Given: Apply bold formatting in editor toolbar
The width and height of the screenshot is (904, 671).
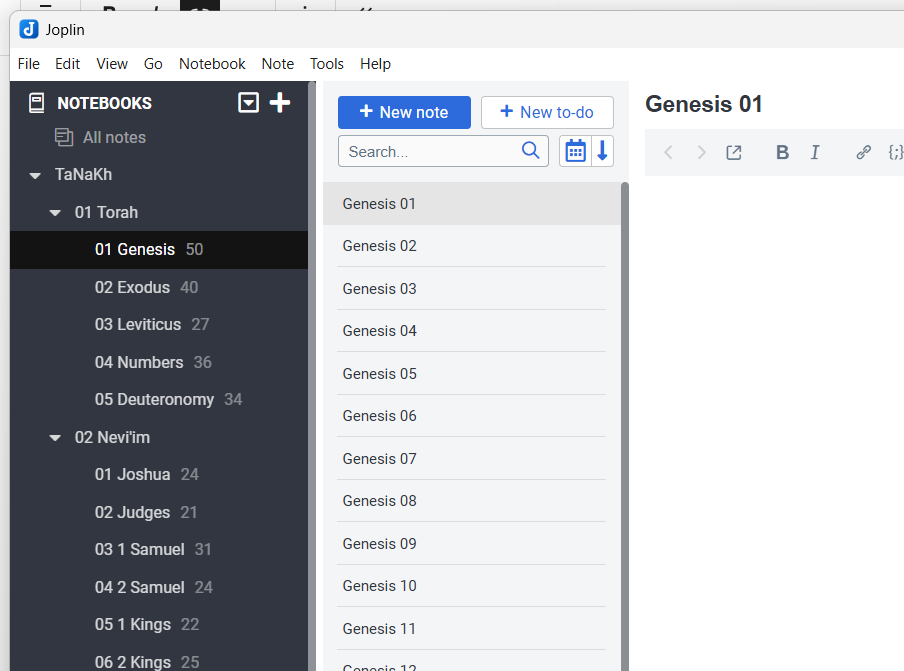Looking at the screenshot, I should click(782, 152).
